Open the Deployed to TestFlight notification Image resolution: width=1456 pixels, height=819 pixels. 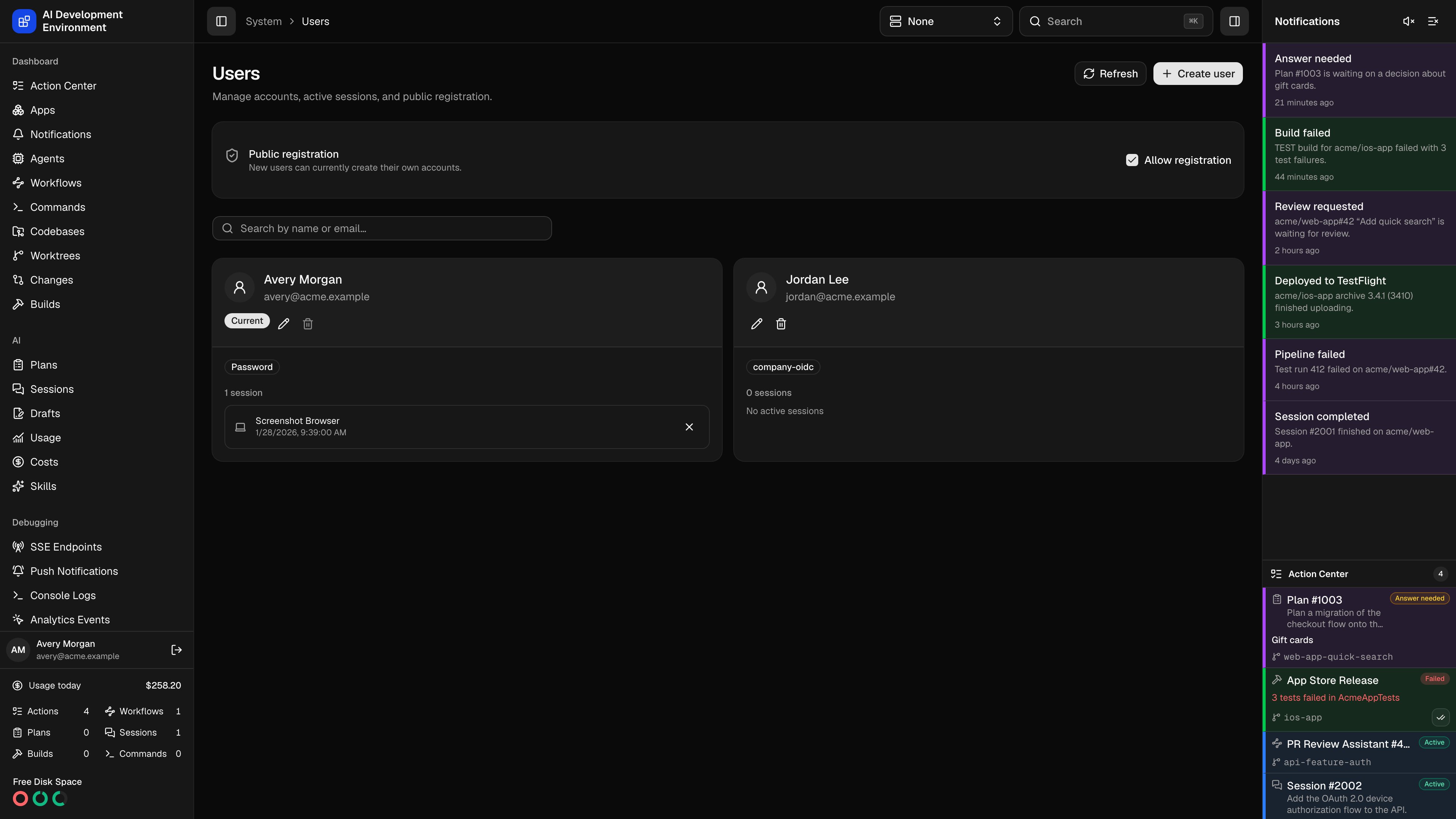coord(1359,303)
